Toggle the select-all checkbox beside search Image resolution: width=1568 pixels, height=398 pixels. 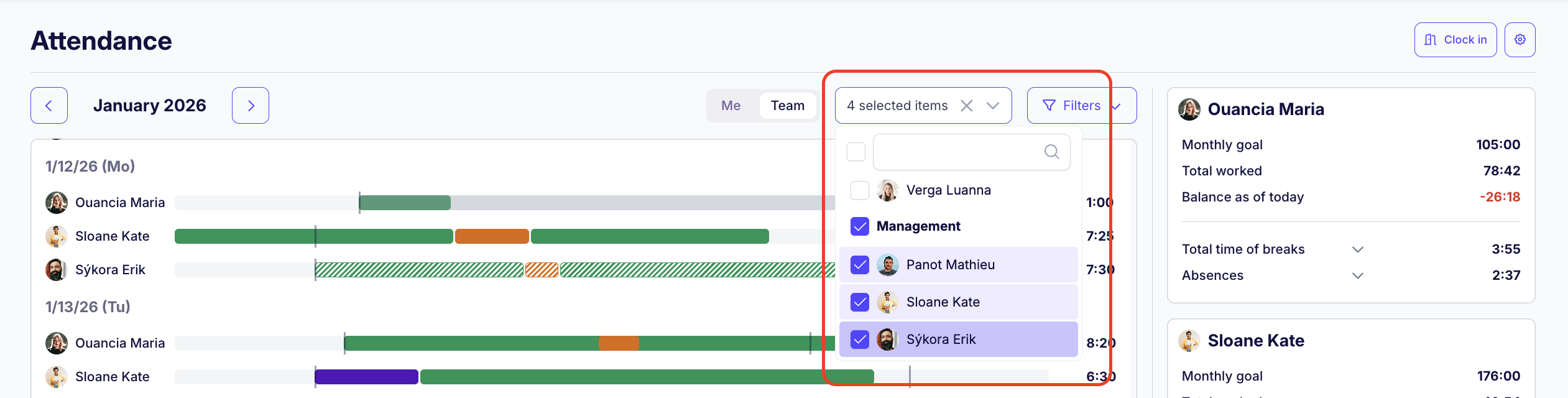856,152
